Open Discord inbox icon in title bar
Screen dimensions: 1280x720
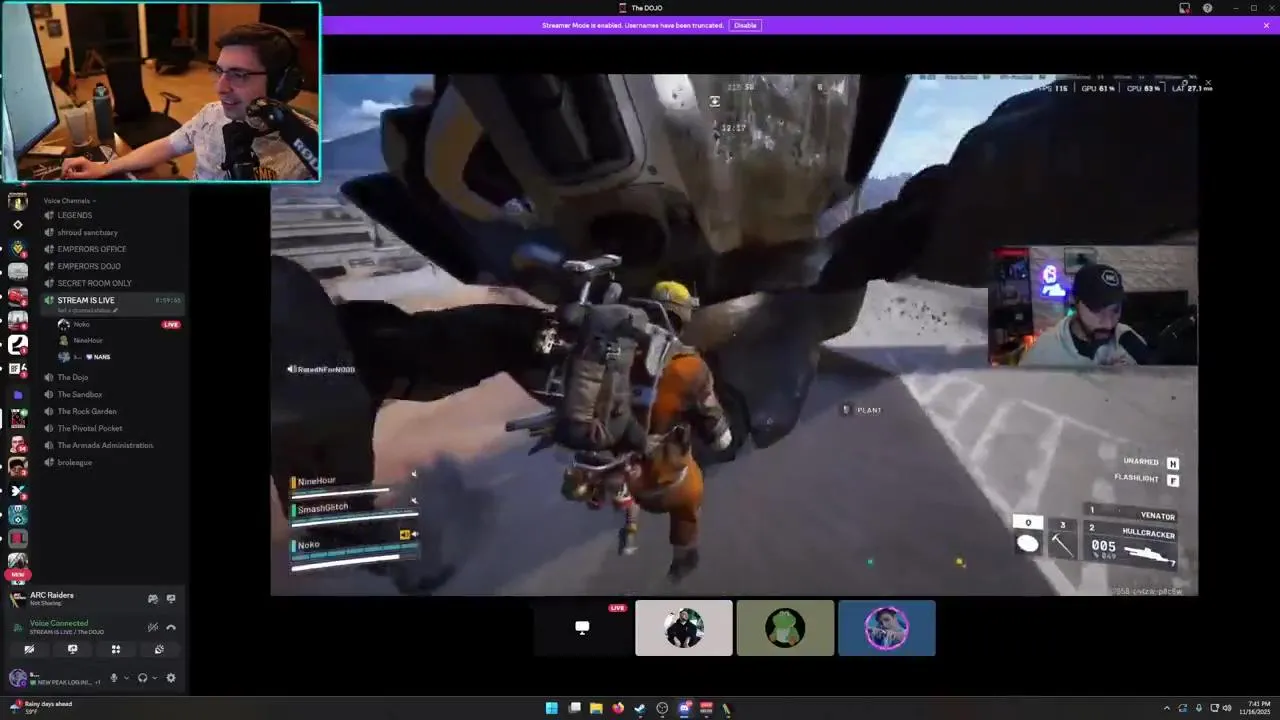pos(1184,8)
